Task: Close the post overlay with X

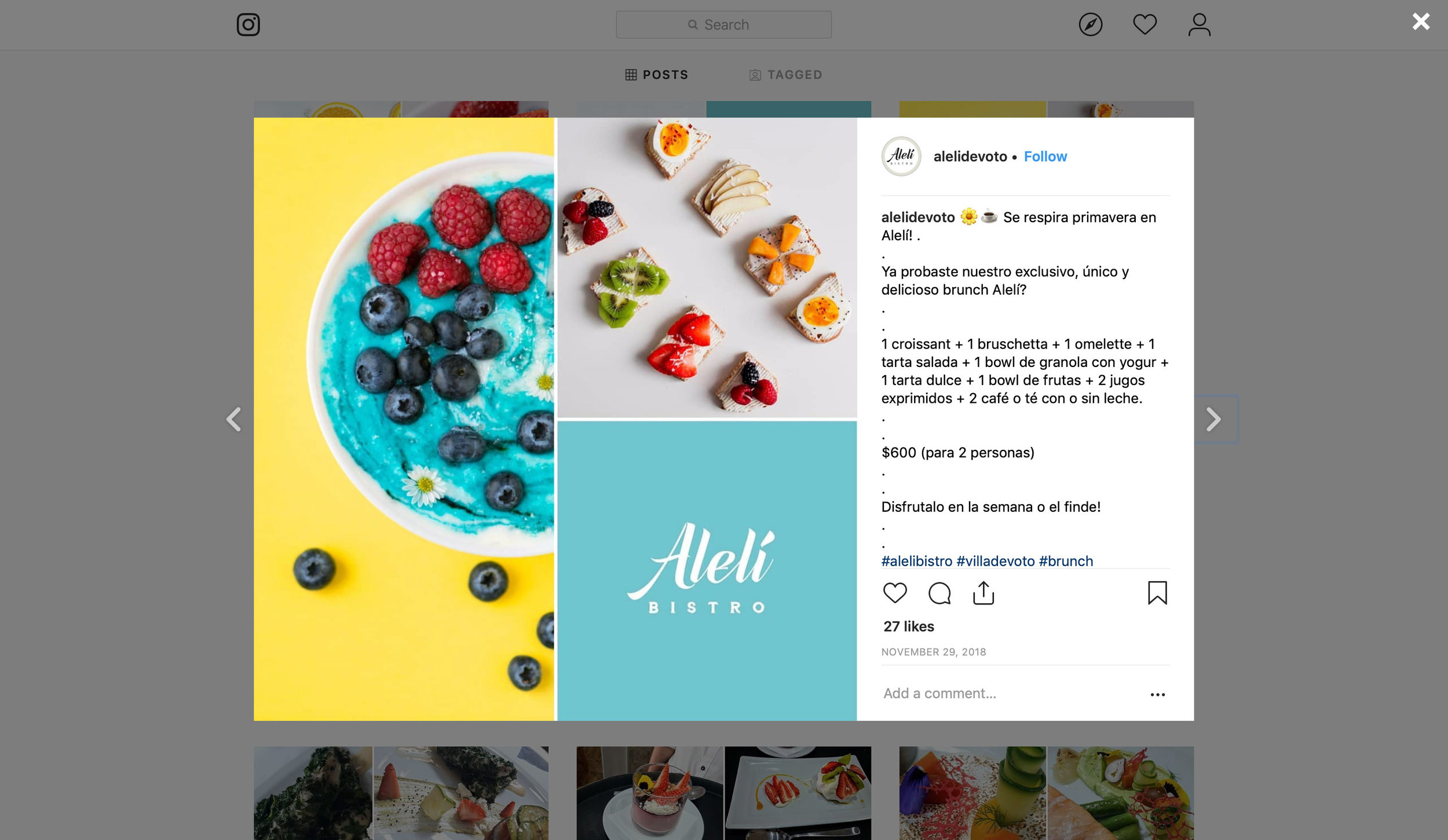Action: click(1421, 22)
